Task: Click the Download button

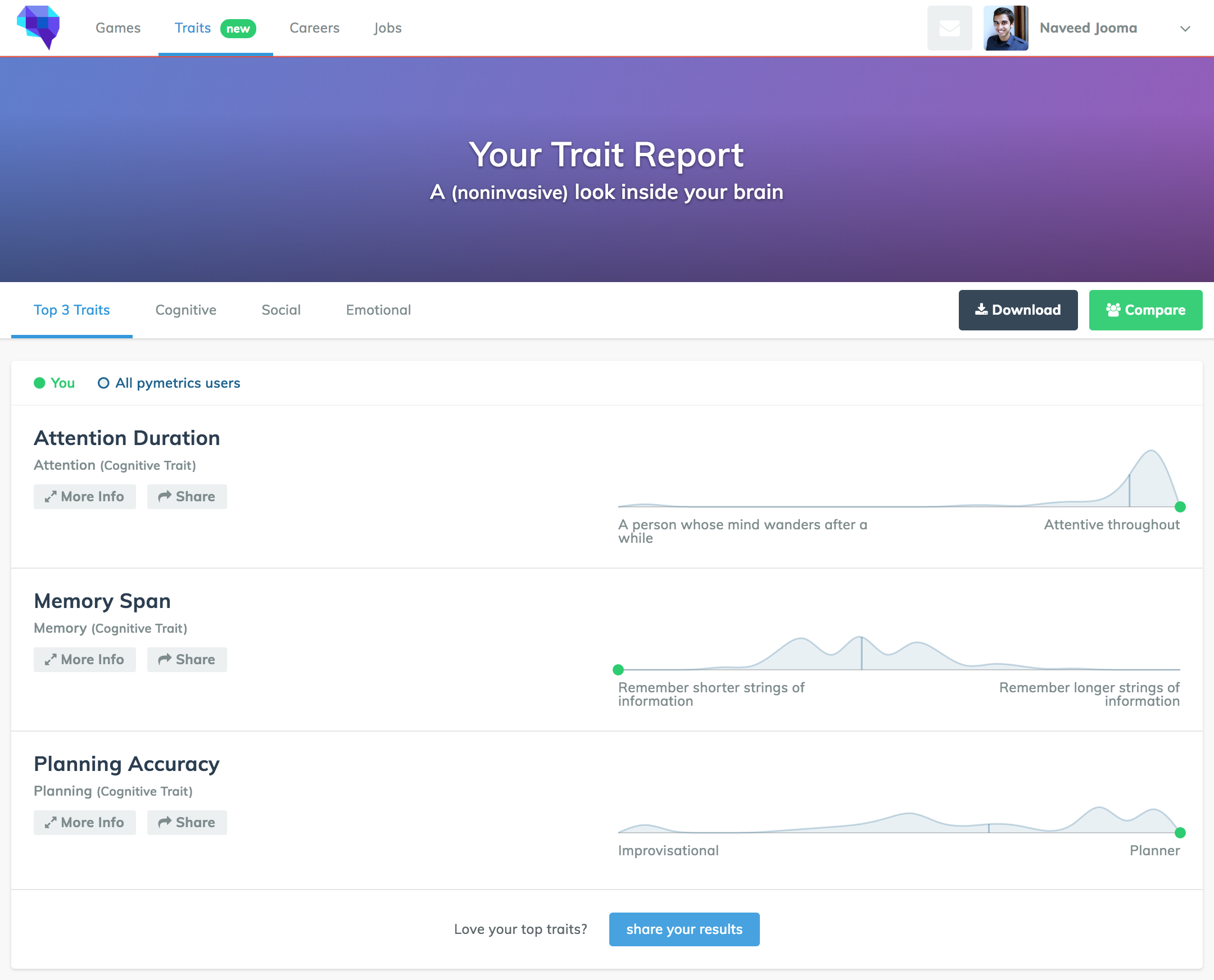Action: 1017,310
